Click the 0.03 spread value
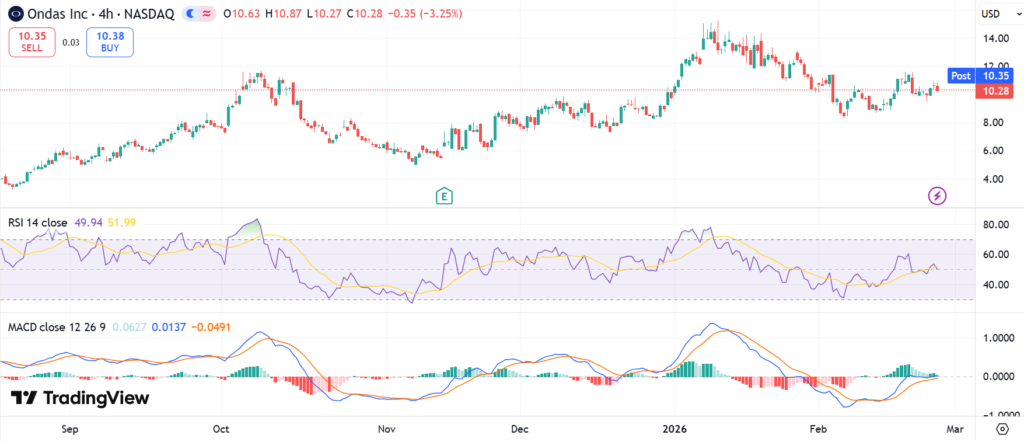This screenshot has height=442, width=1024. coord(71,42)
